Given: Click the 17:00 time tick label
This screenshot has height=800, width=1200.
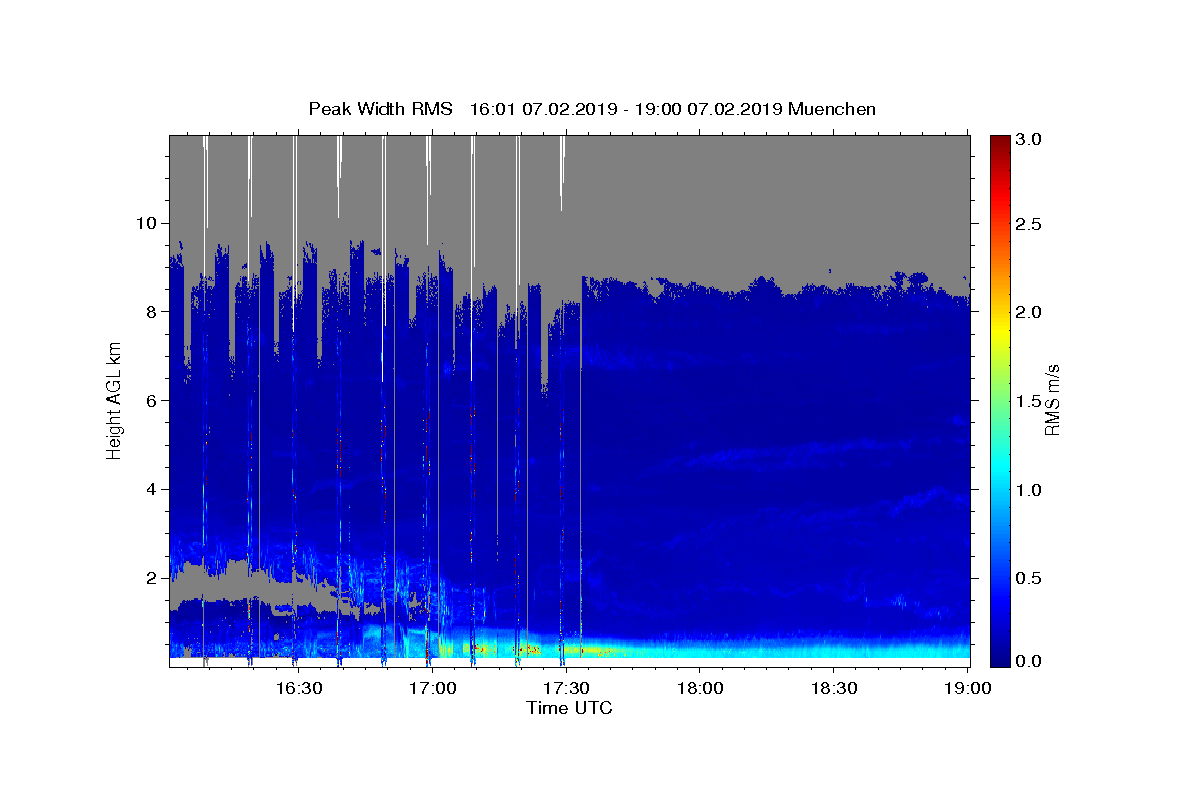Looking at the screenshot, I should 432,688.
